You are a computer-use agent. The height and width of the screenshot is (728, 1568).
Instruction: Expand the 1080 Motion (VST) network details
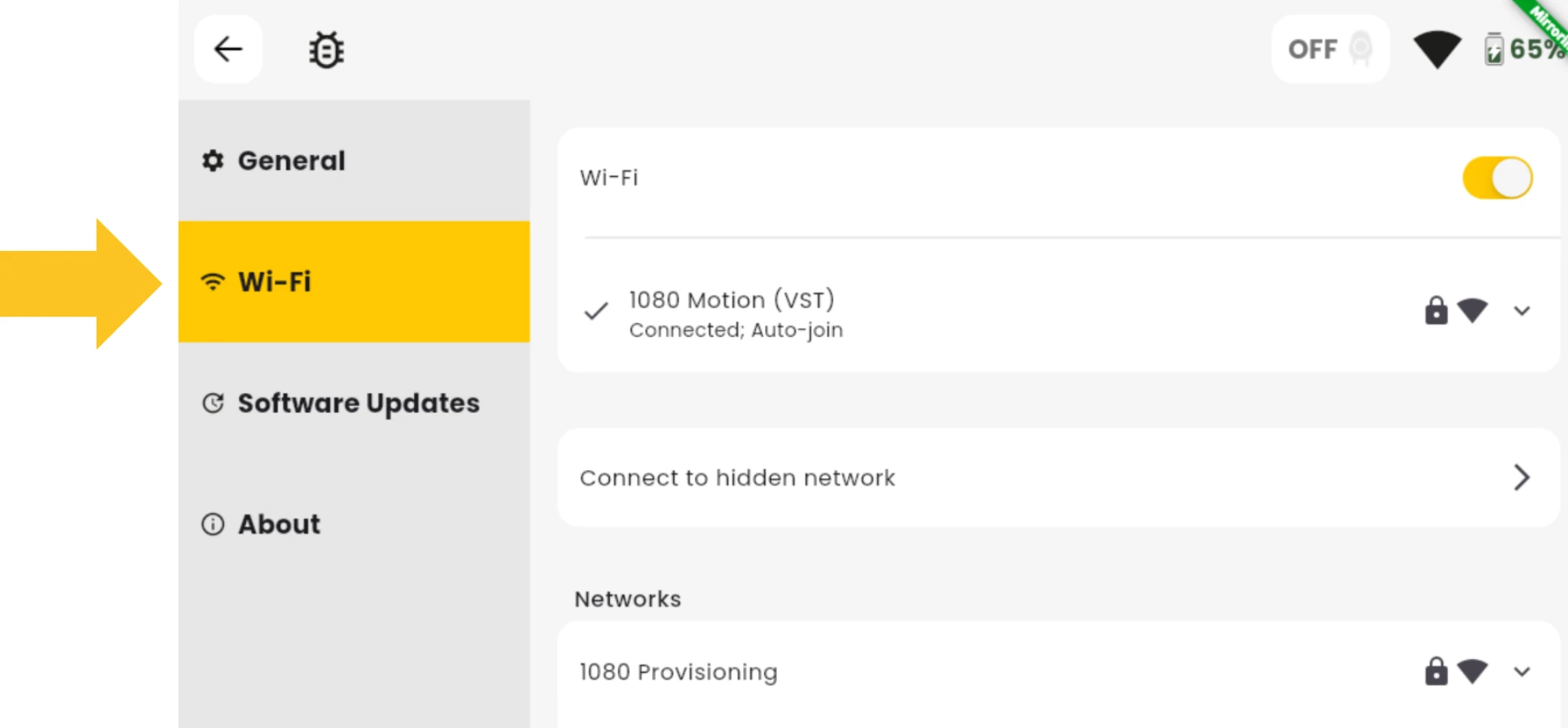click(1522, 311)
